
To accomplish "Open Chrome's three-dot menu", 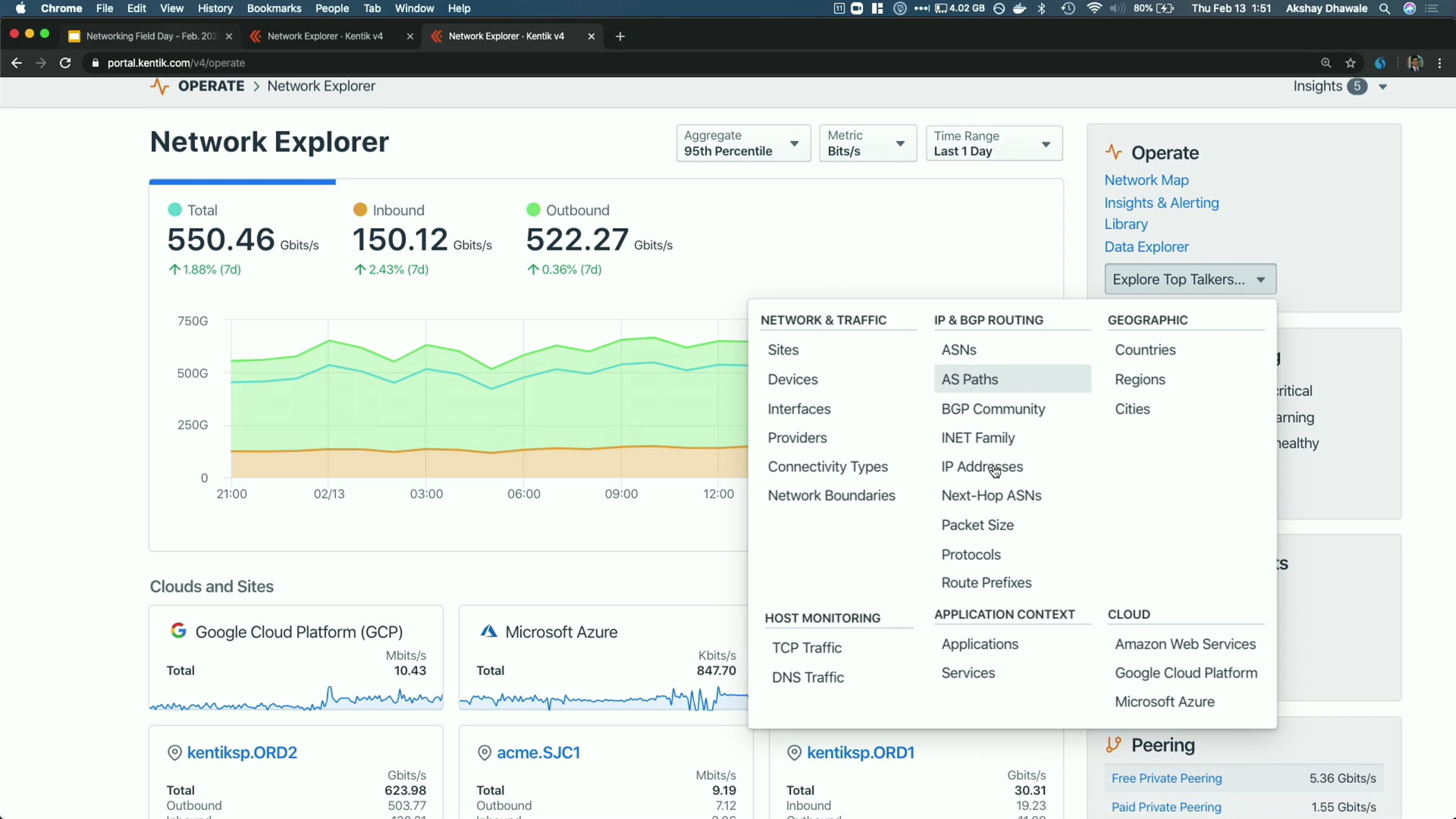I will click(x=1440, y=63).
